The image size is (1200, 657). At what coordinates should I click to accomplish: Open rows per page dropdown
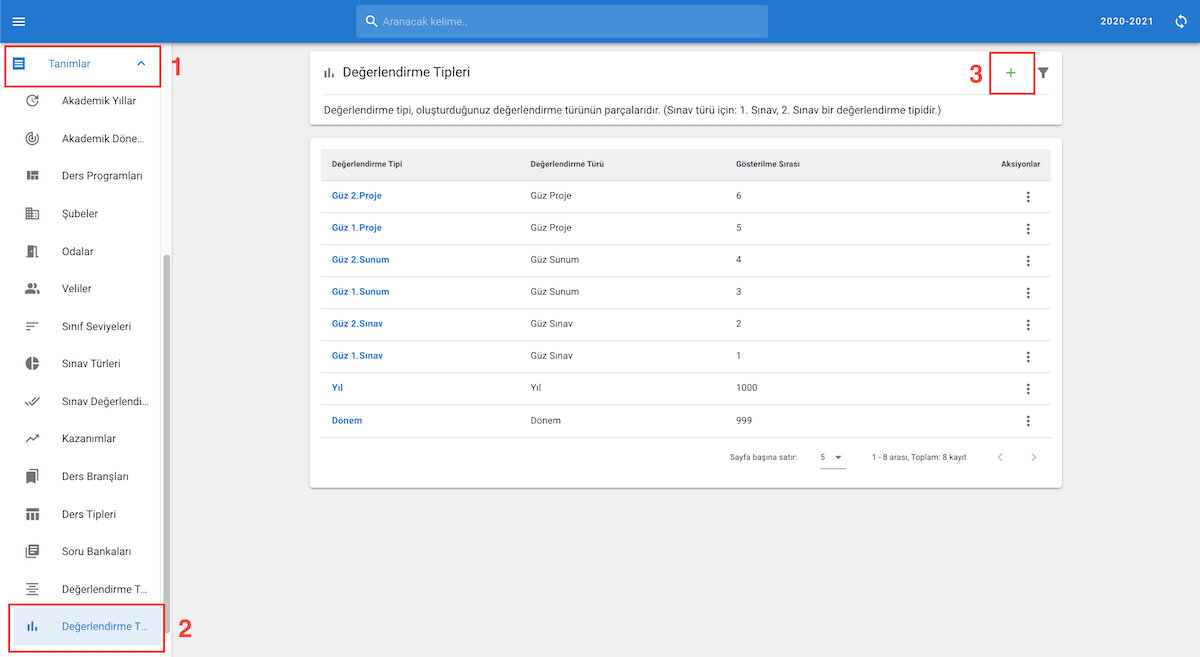[x=832, y=457]
